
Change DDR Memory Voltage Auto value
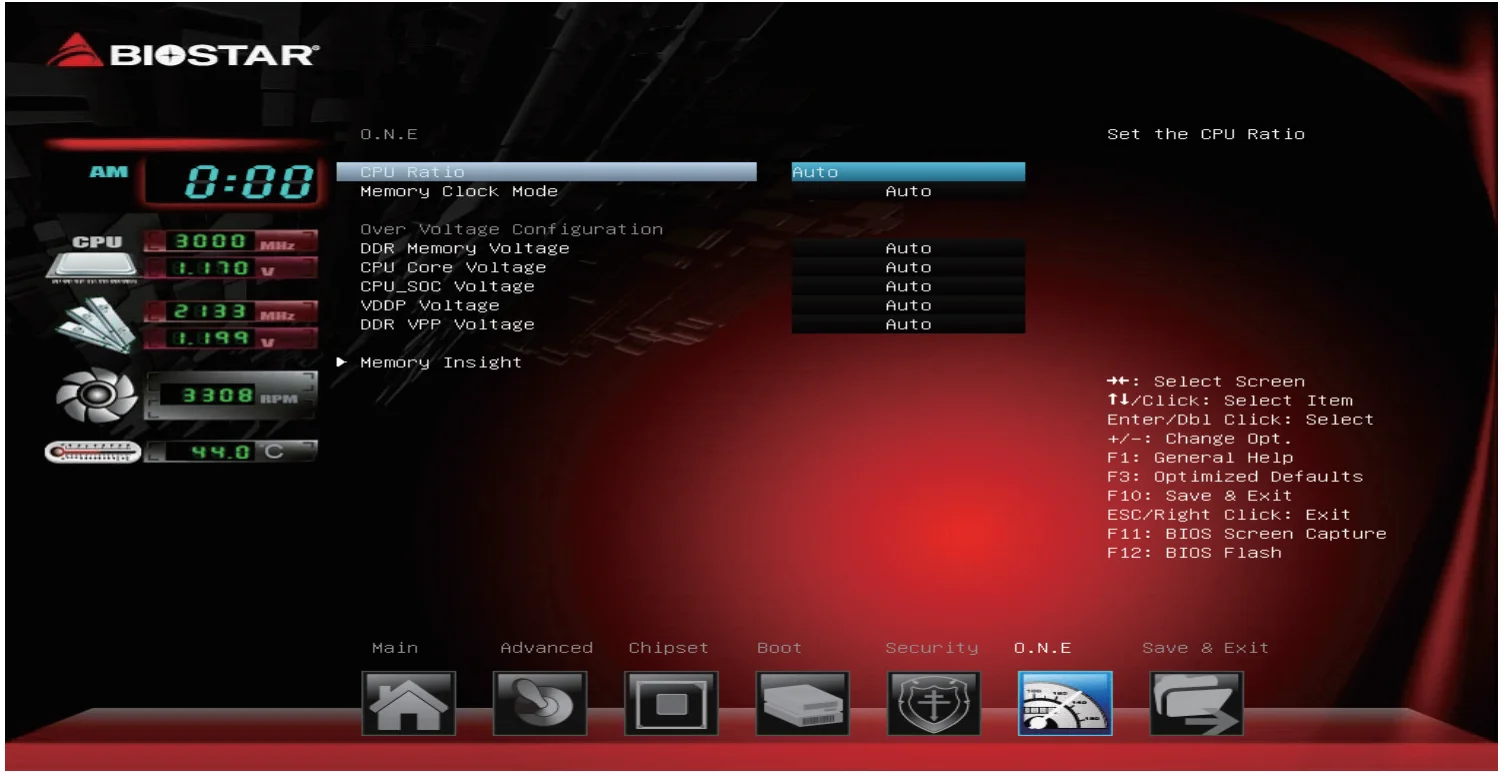[908, 248]
